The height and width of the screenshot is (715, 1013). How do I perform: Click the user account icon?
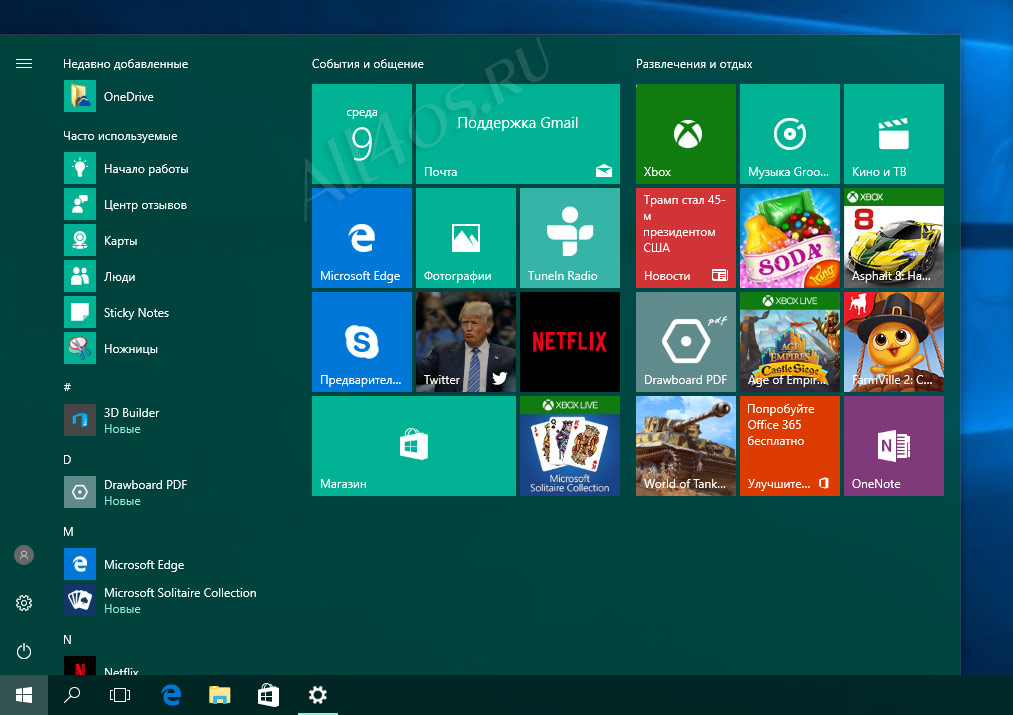(24, 555)
